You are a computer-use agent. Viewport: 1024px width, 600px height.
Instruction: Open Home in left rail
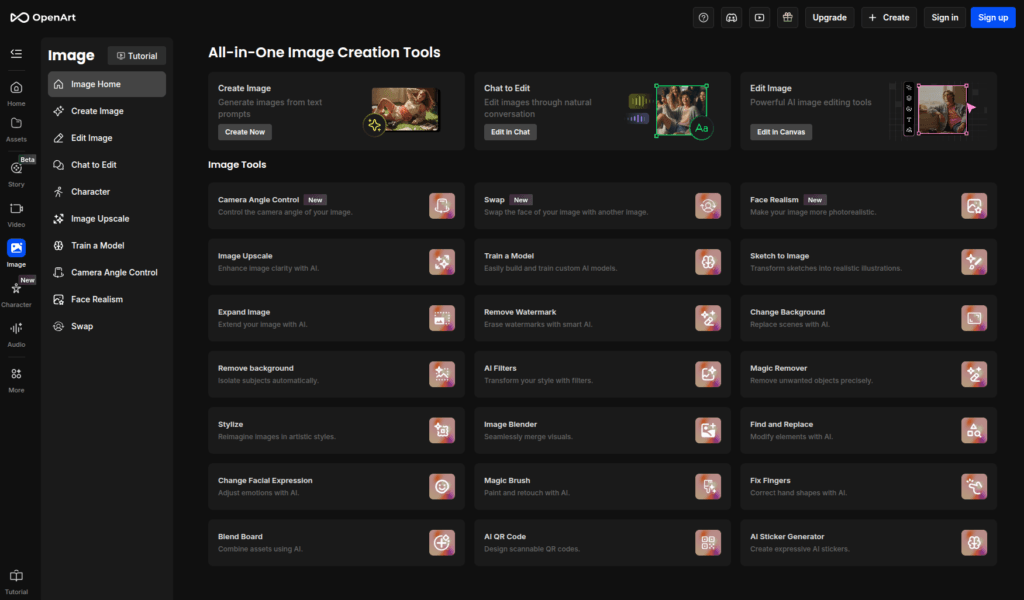click(x=16, y=93)
